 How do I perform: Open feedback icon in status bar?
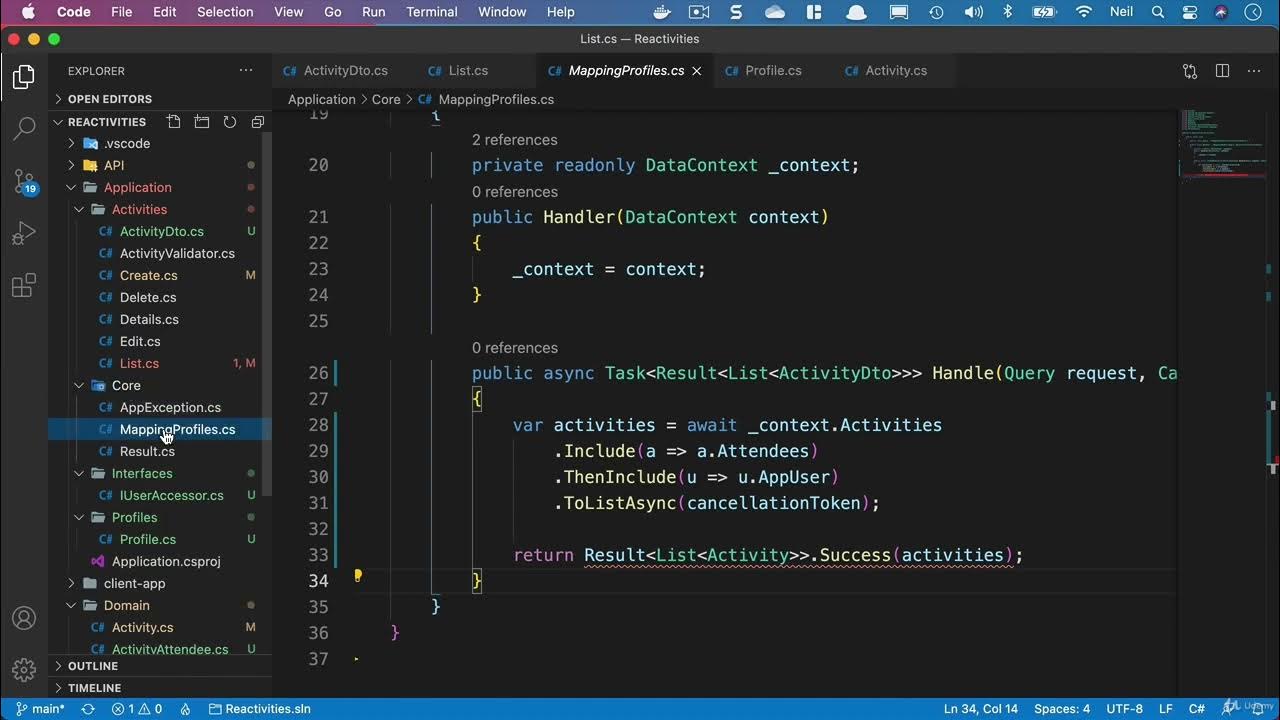pos(1228,709)
